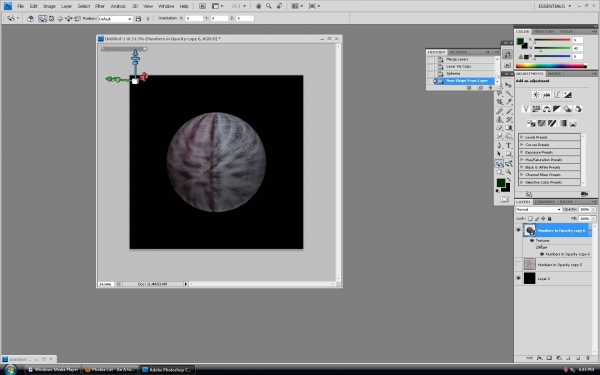Open the blend mode Normal dropdown

click(538, 210)
